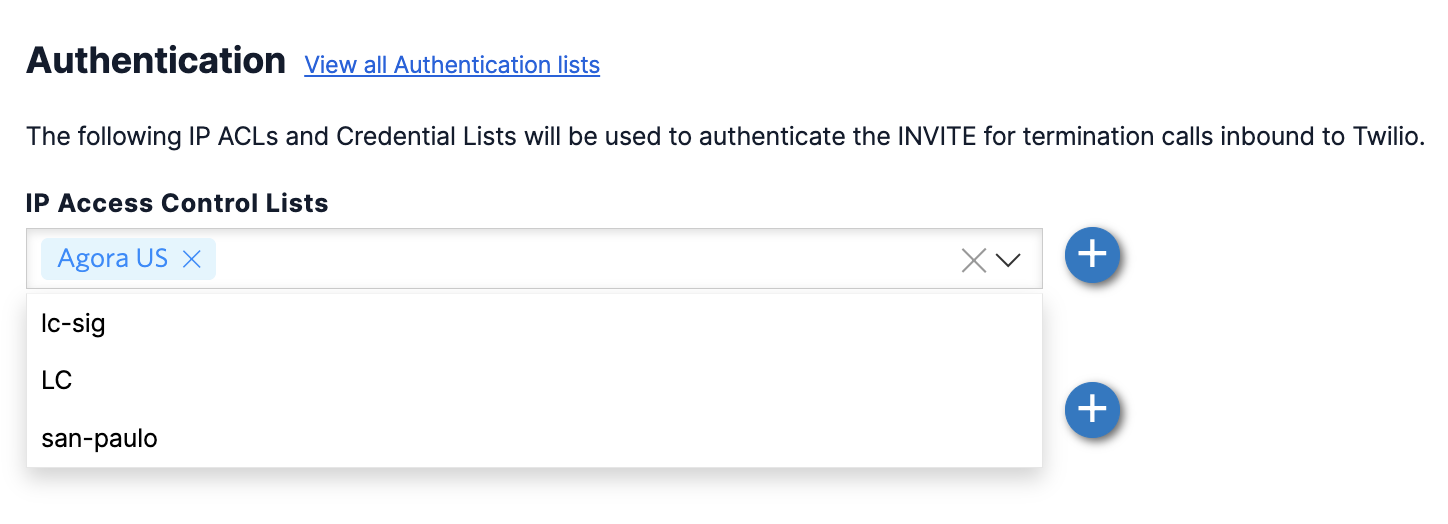Collapse the IP Access Control Lists dropdown
This screenshot has width=1448, height=524.
pos(1008,260)
